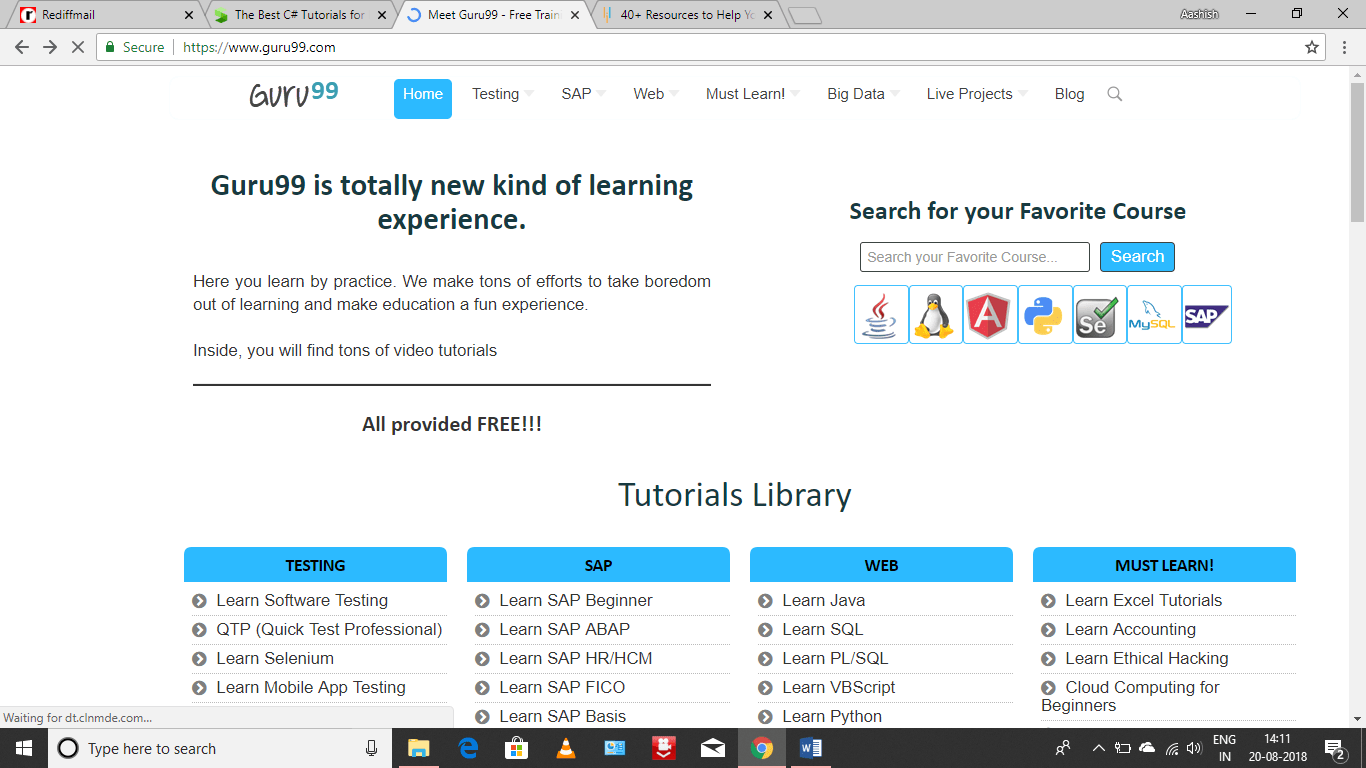The width and height of the screenshot is (1366, 768).
Task: Expand the Must Learn! menu
Action: coord(745,94)
